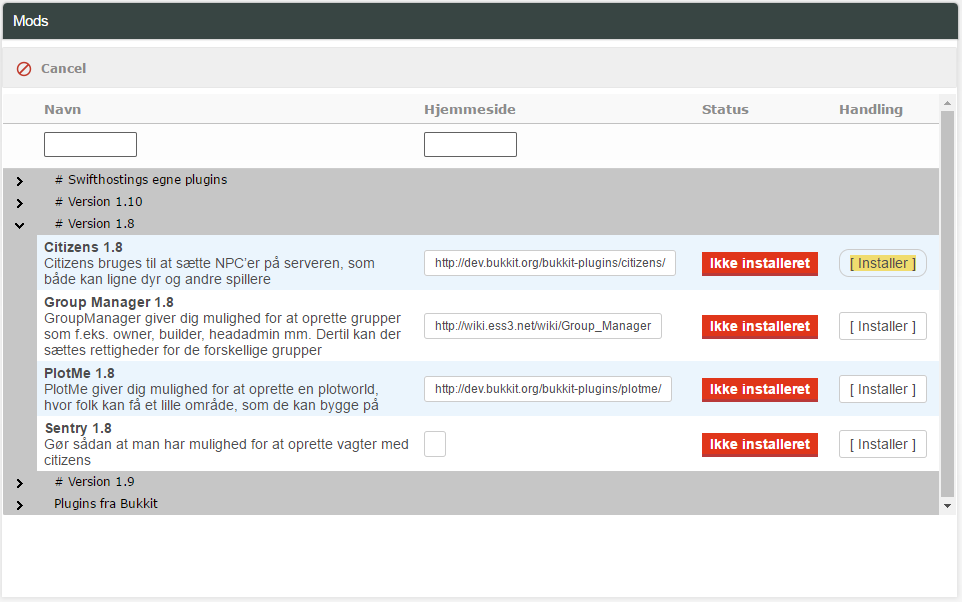Click the red Cancel circle icon
The height and width of the screenshot is (602, 962).
pyautogui.click(x=24, y=69)
